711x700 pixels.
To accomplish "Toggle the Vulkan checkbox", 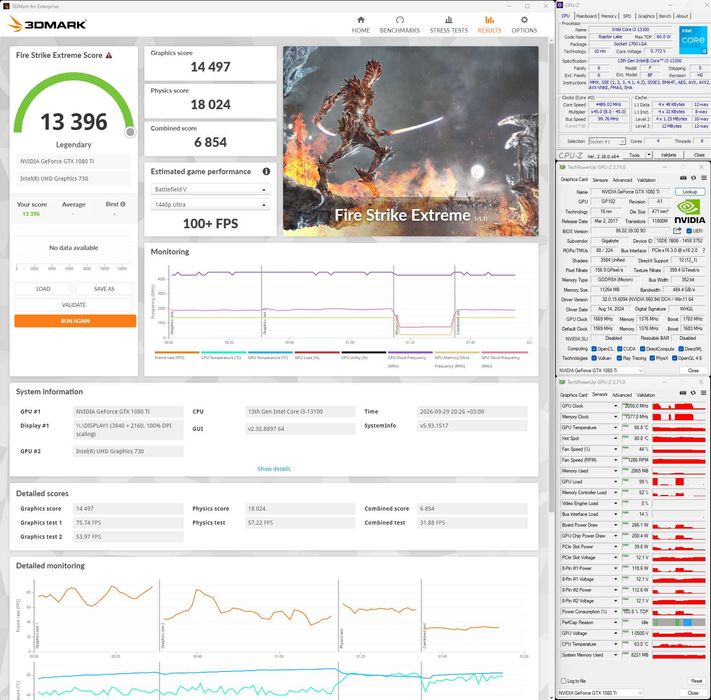I will [594, 358].
